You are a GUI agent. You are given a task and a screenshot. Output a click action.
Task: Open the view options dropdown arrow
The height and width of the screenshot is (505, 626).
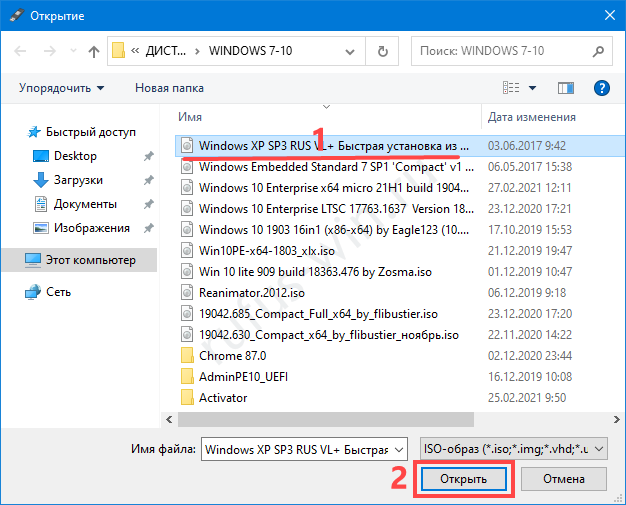click(x=532, y=88)
